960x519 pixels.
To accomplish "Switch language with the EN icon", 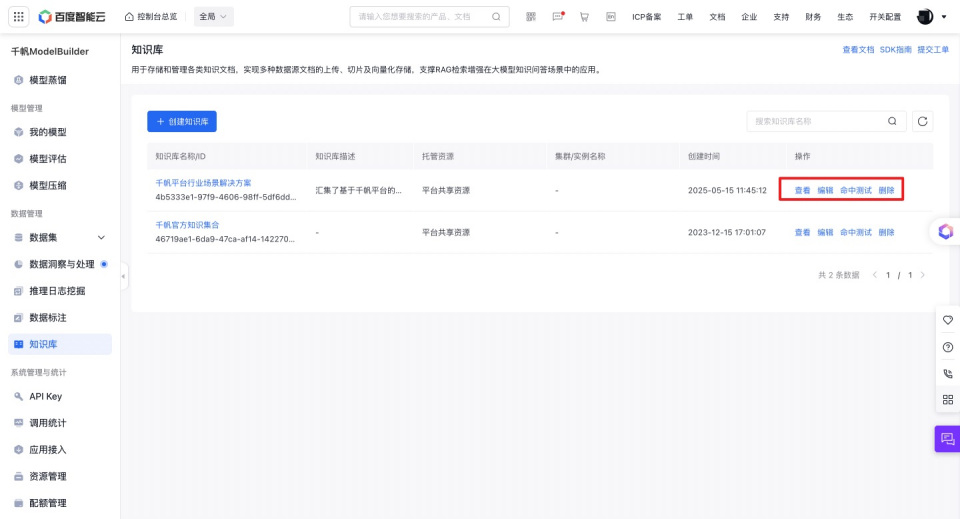I will [x=610, y=17].
